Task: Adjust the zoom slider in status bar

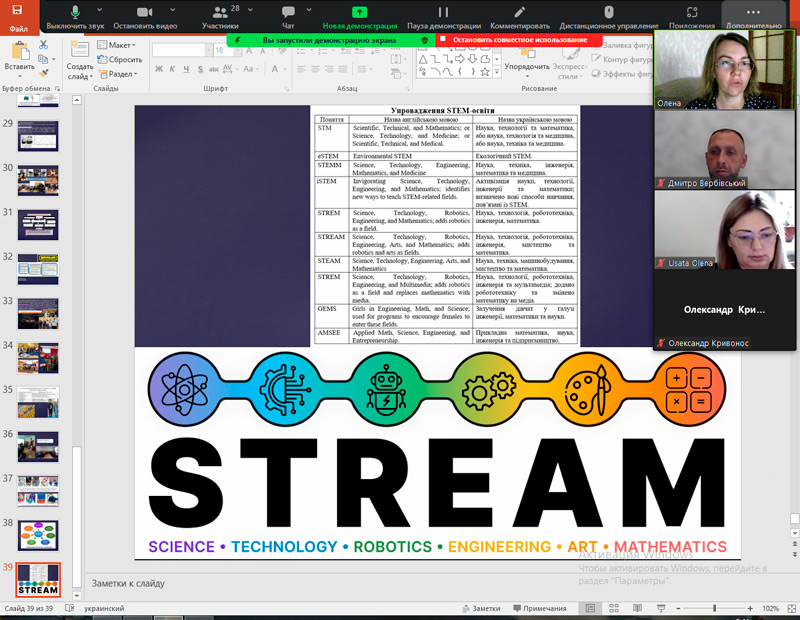Action: 713,608
